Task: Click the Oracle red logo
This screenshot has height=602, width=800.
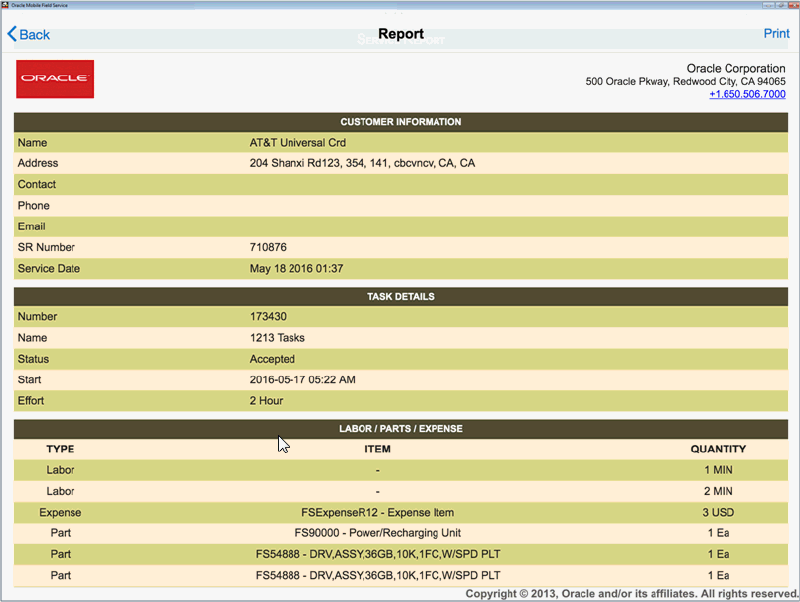Action: [55, 79]
